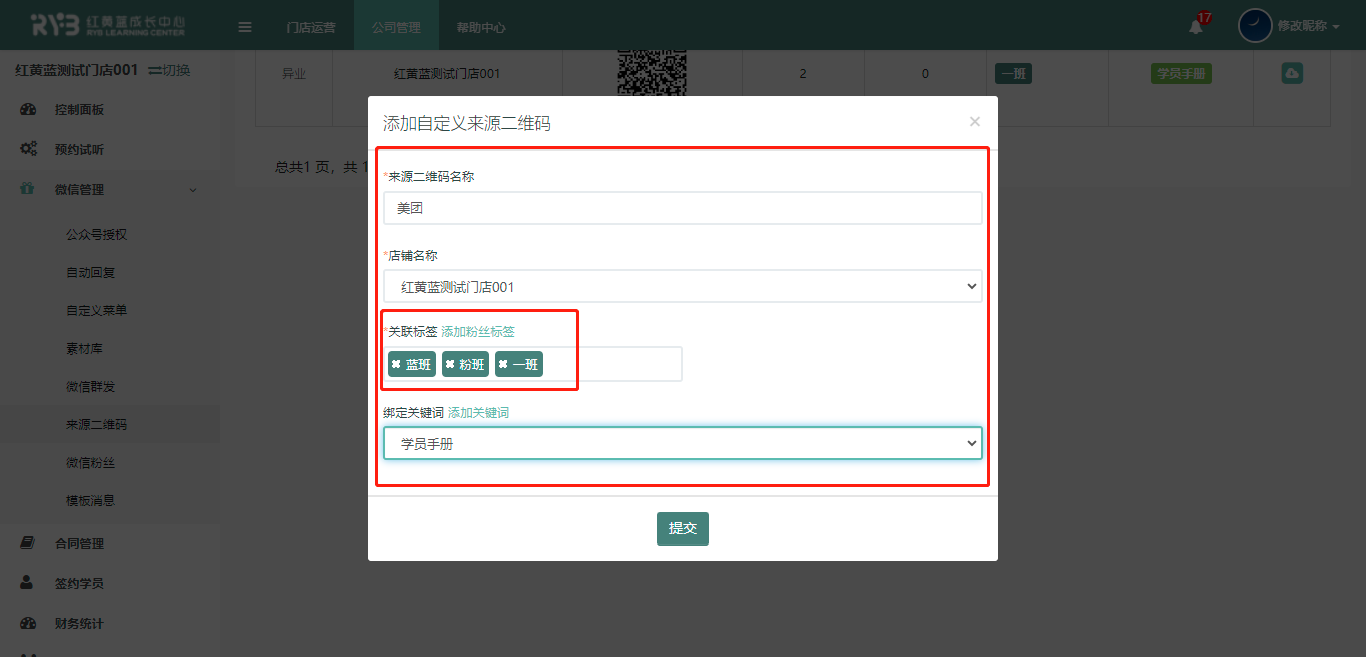Open the notification bell icon

[1196, 26]
